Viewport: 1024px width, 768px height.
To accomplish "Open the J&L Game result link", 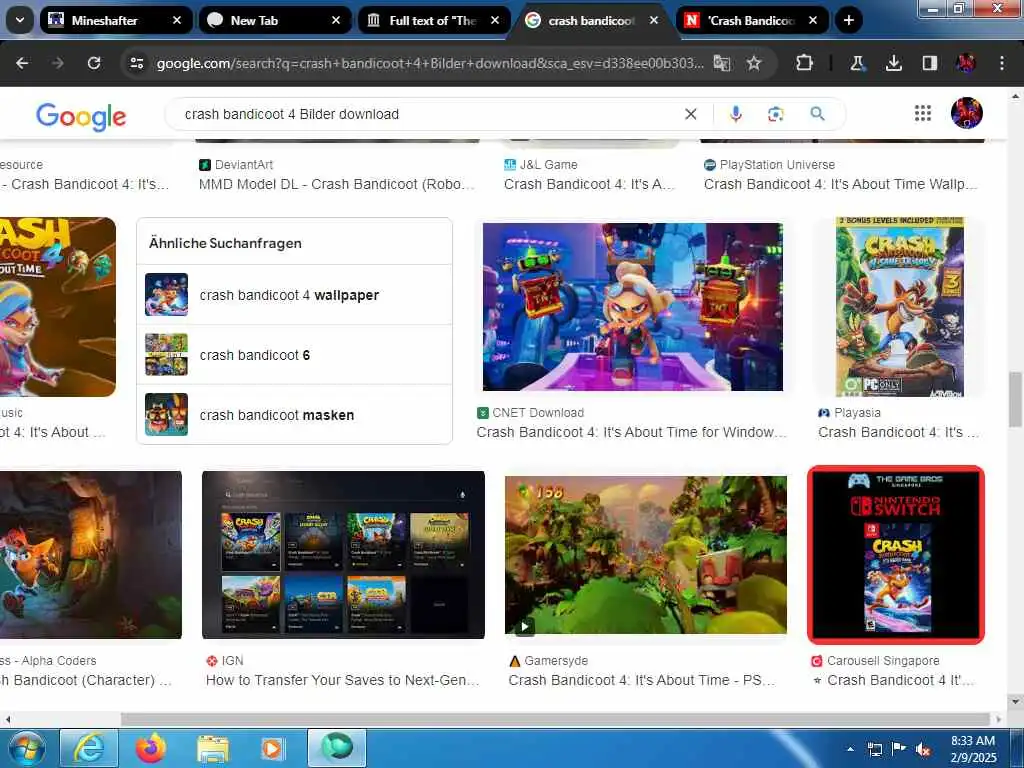I will pos(588,184).
